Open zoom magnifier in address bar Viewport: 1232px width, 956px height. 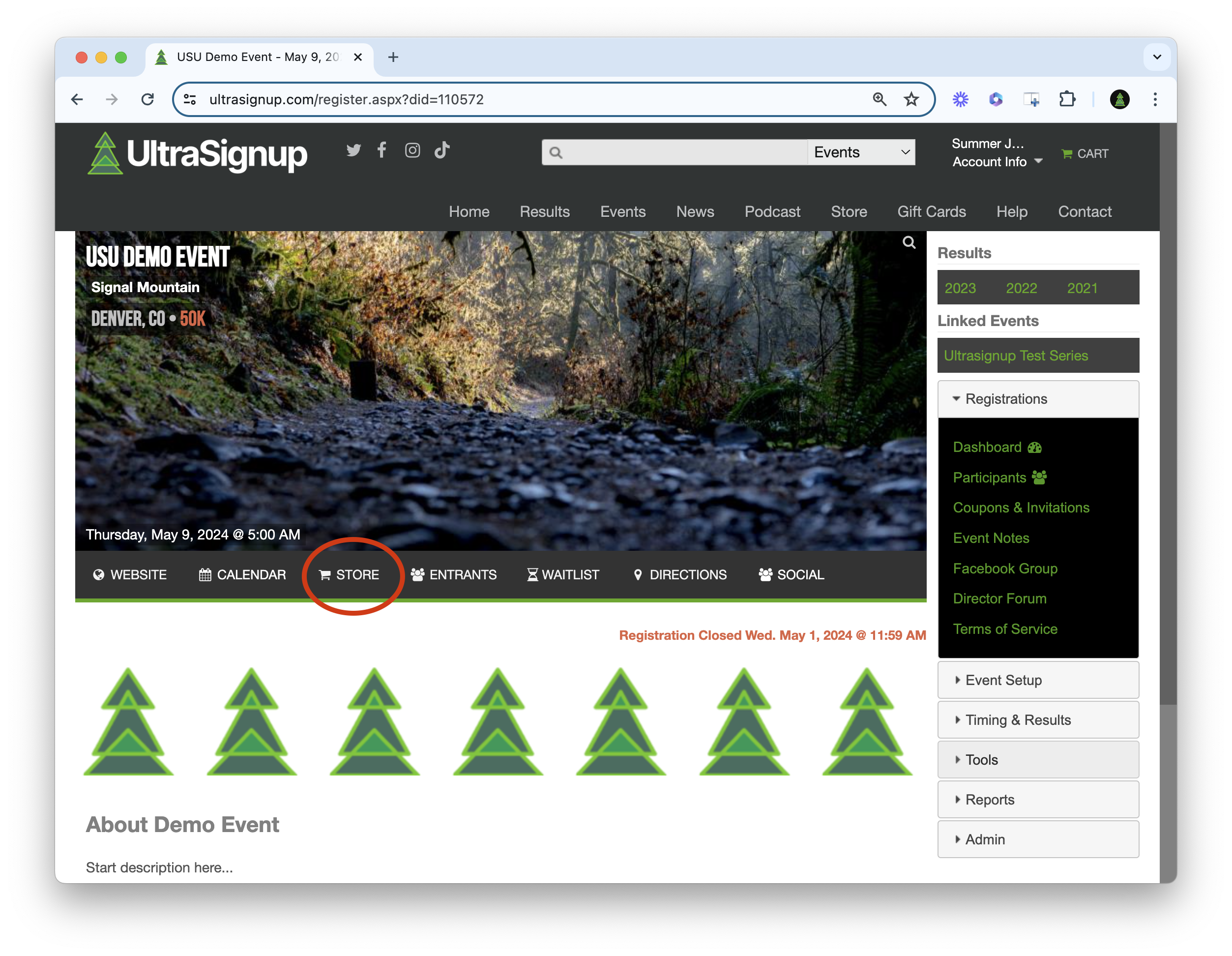coord(880,100)
